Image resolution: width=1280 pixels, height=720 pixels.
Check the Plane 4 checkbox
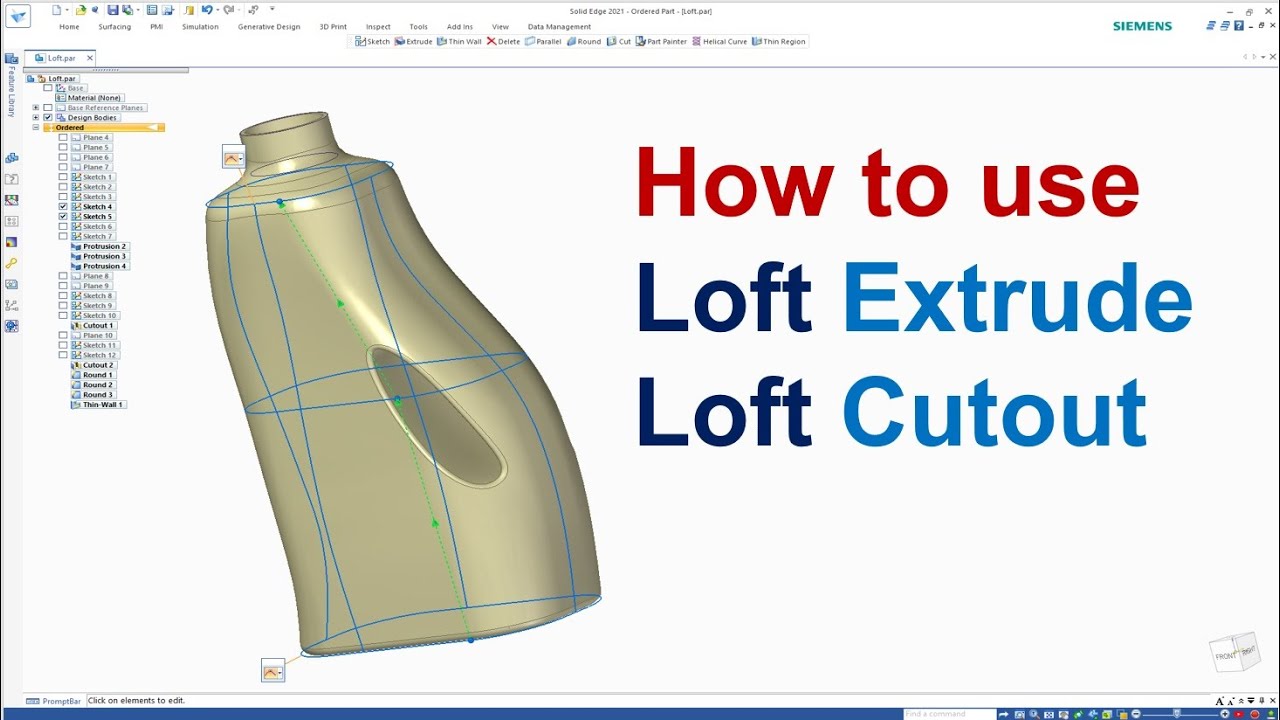click(x=63, y=137)
